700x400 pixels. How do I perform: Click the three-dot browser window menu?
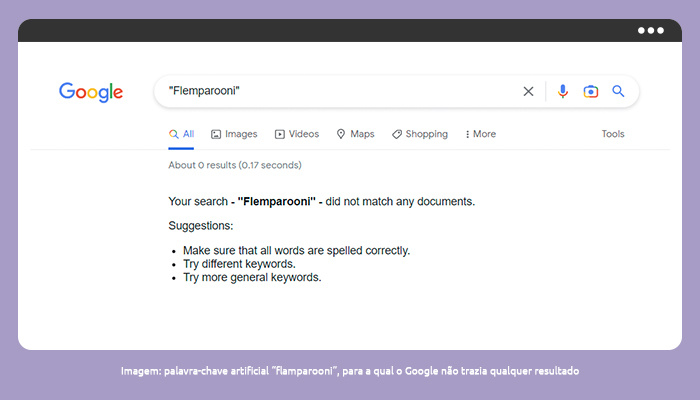pos(650,30)
